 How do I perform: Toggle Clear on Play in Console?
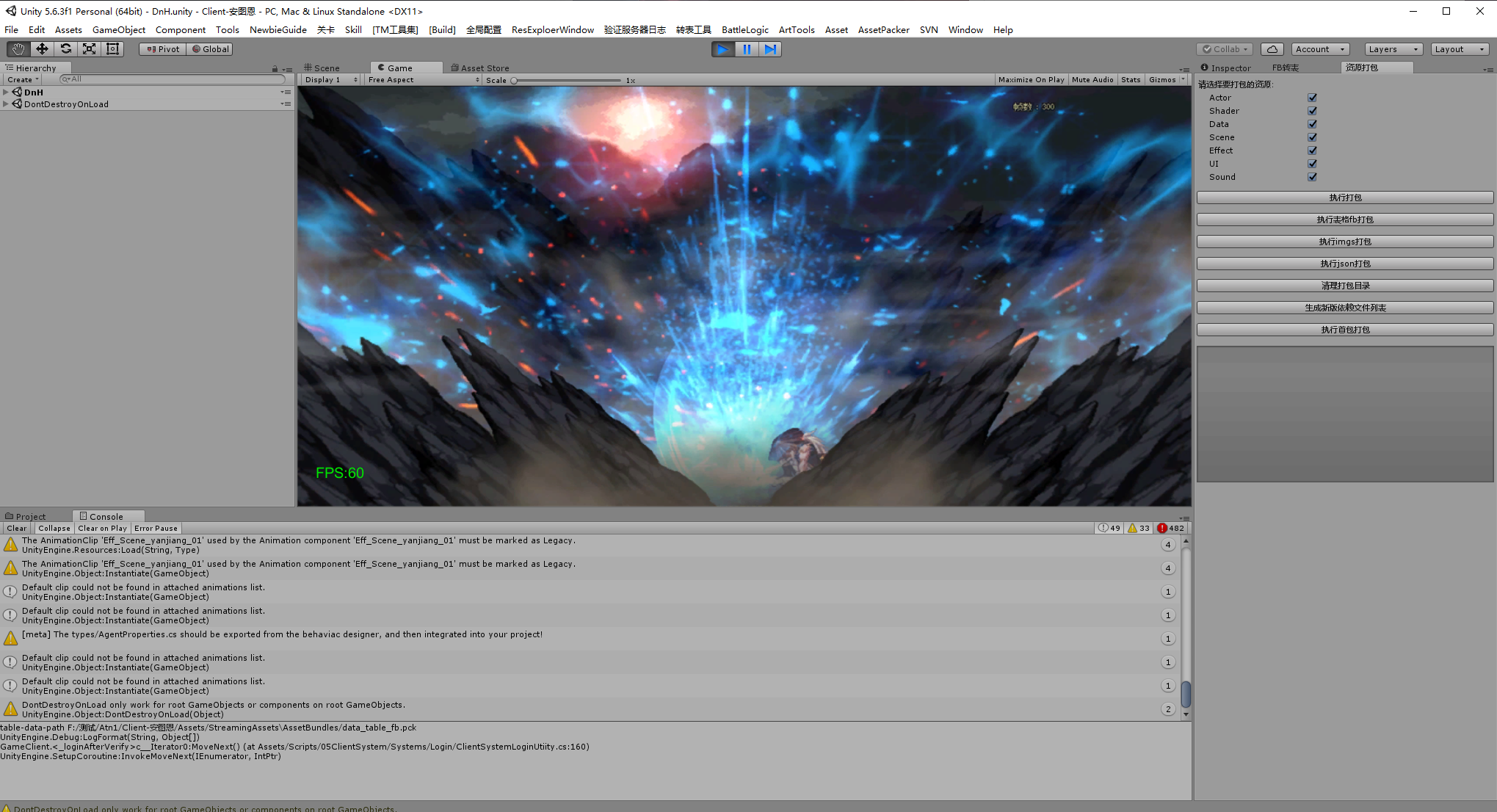point(102,528)
